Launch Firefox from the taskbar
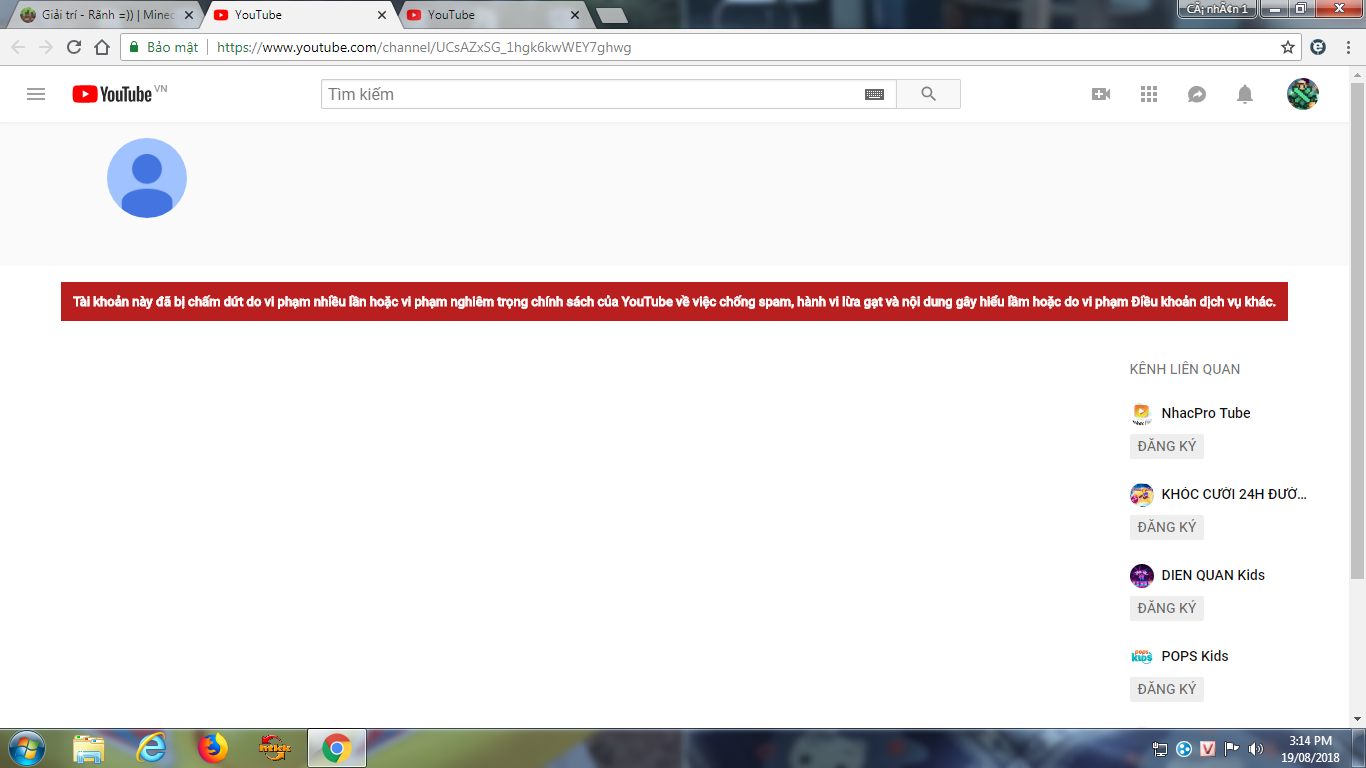The width and height of the screenshot is (1366, 768). [213, 748]
